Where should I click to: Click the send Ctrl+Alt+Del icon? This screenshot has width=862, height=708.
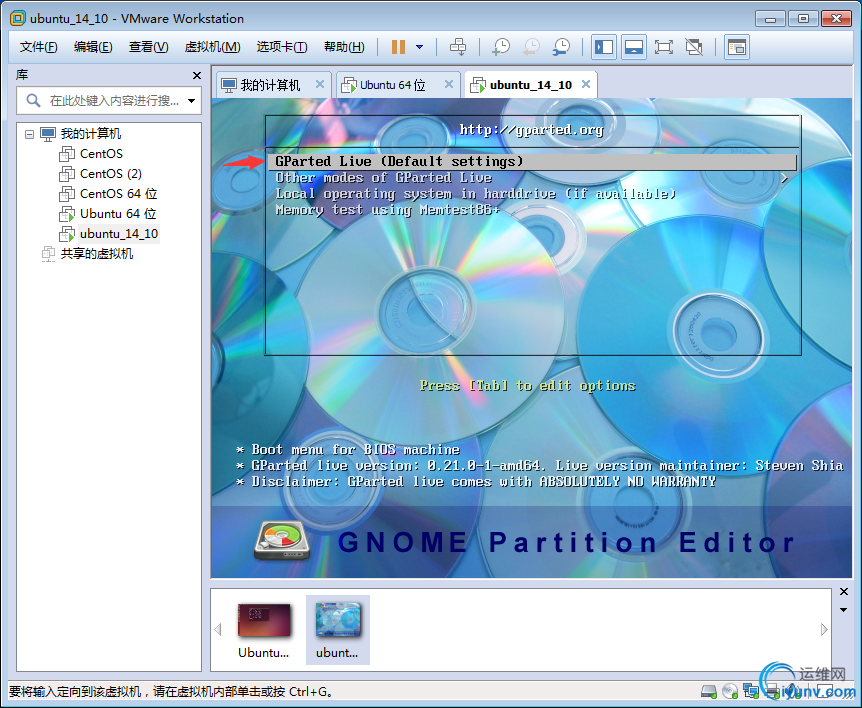tap(457, 47)
